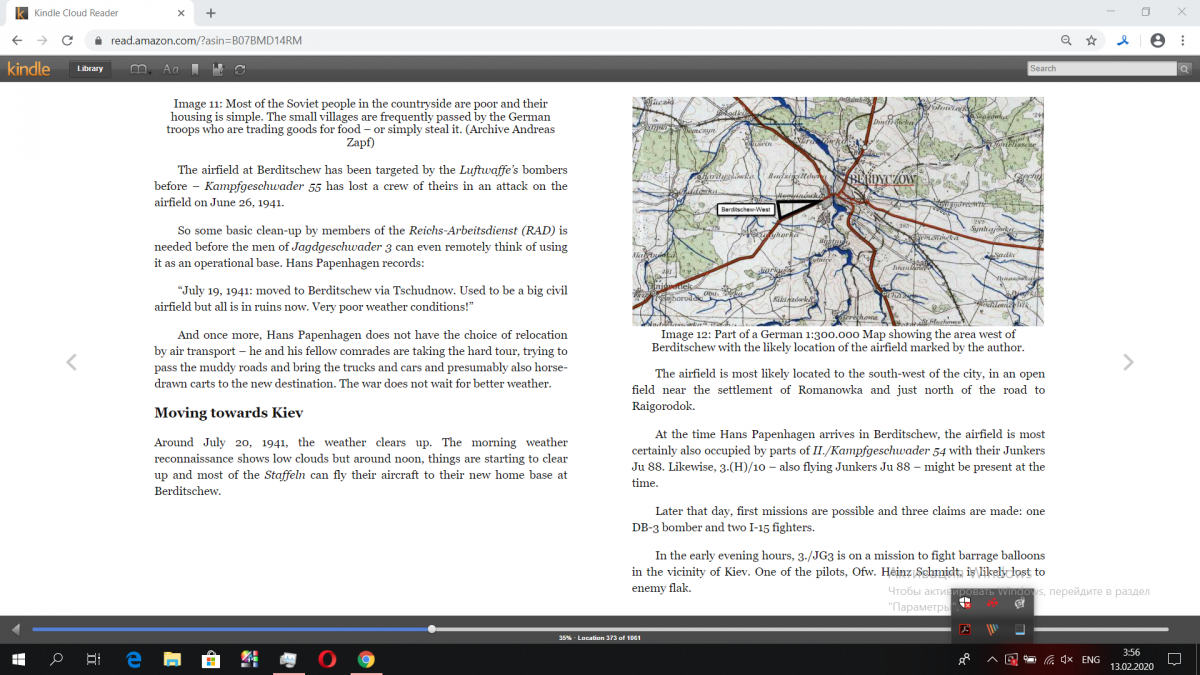Click the reading progress slider handle
This screenshot has height=675, width=1200.
(x=431, y=629)
